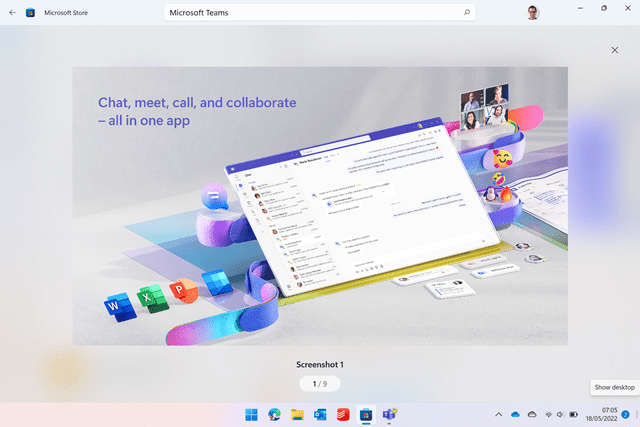The height and width of the screenshot is (427, 640).
Task: Focus the Microsoft Teams search field
Action: pyautogui.click(x=320, y=13)
